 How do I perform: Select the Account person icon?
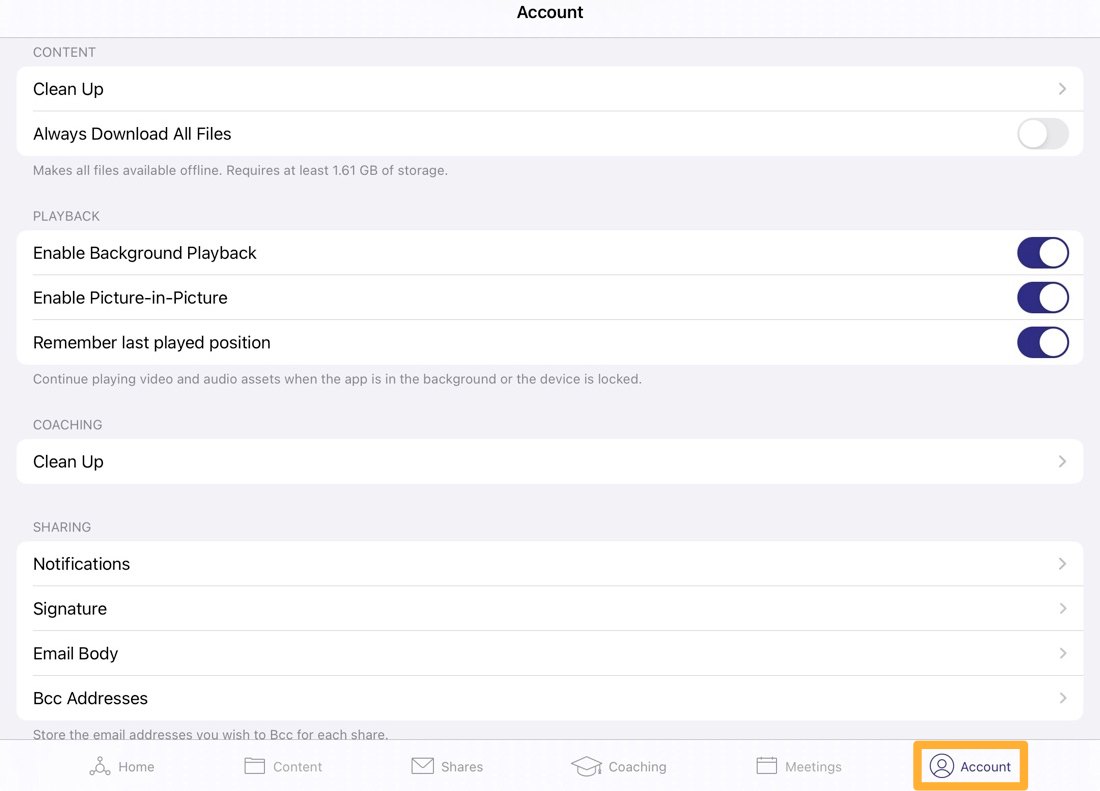(941, 766)
